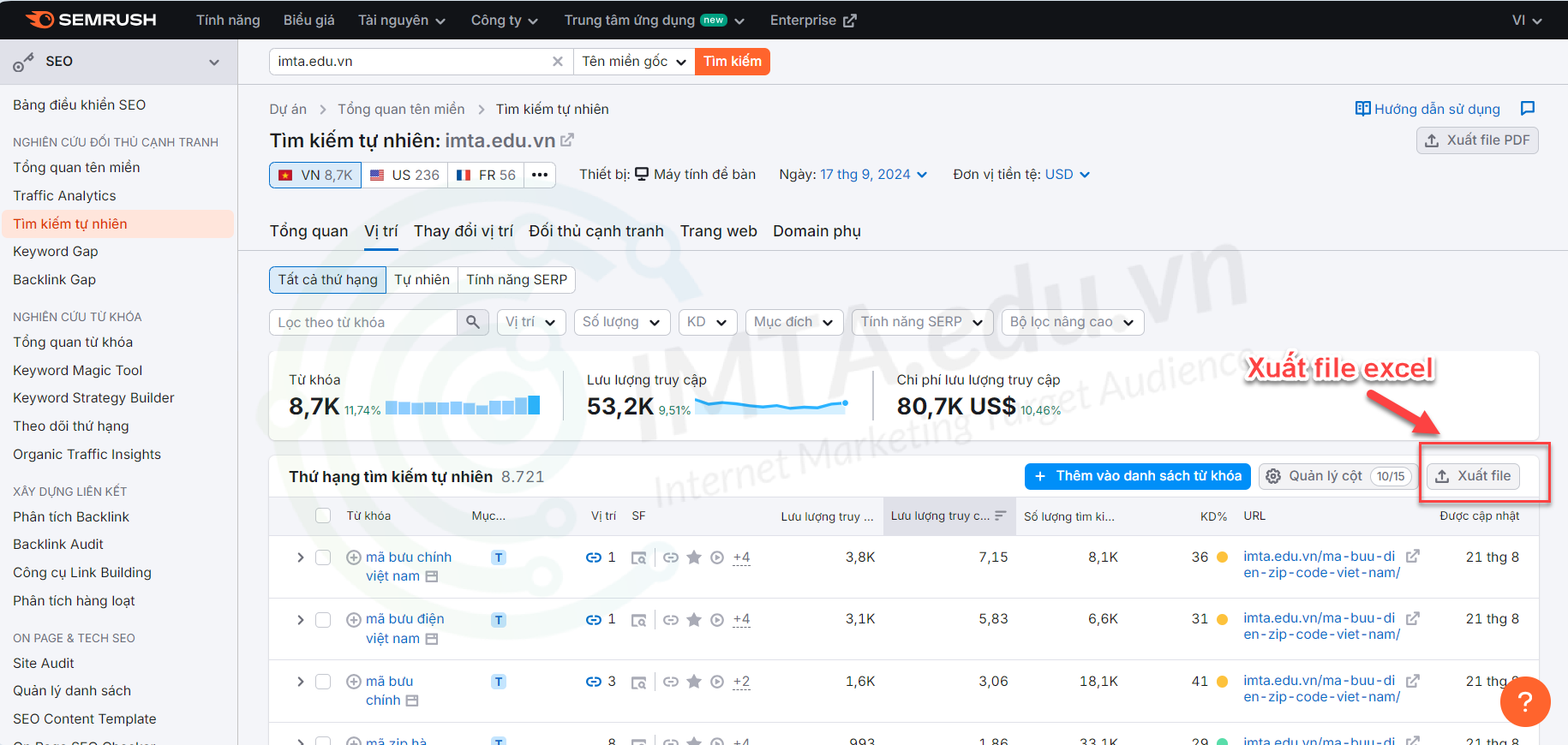The height and width of the screenshot is (745, 1568).
Task: Click the Semrush logo
Action: [91, 20]
